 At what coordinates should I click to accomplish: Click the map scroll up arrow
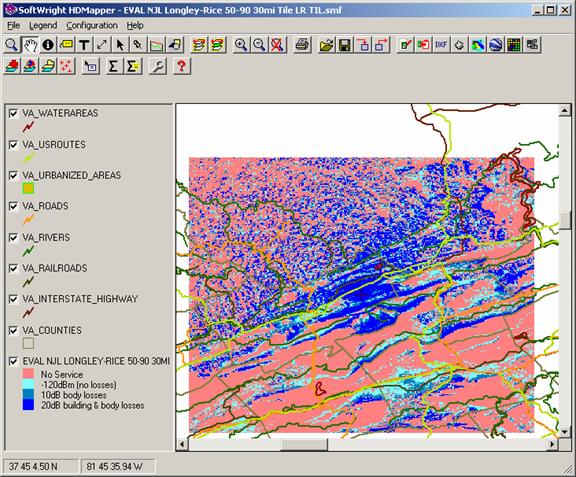(x=565, y=110)
